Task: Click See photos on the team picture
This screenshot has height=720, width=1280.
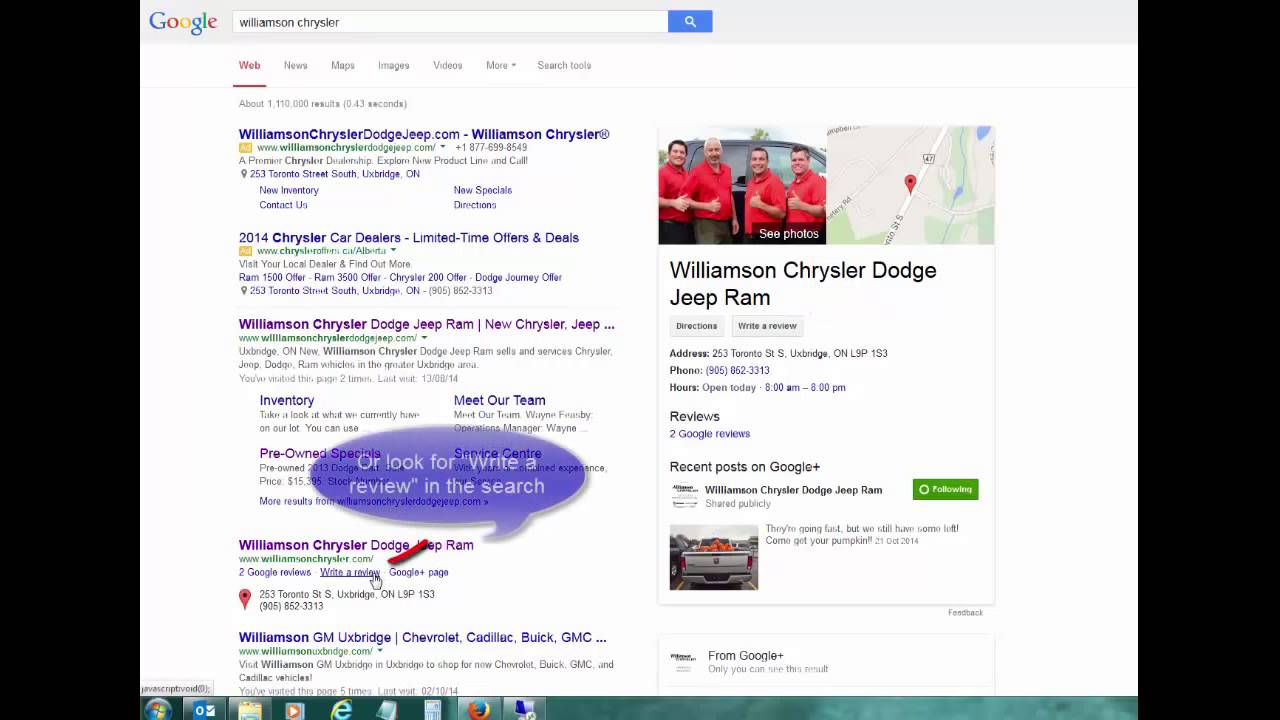Action: coord(789,234)
